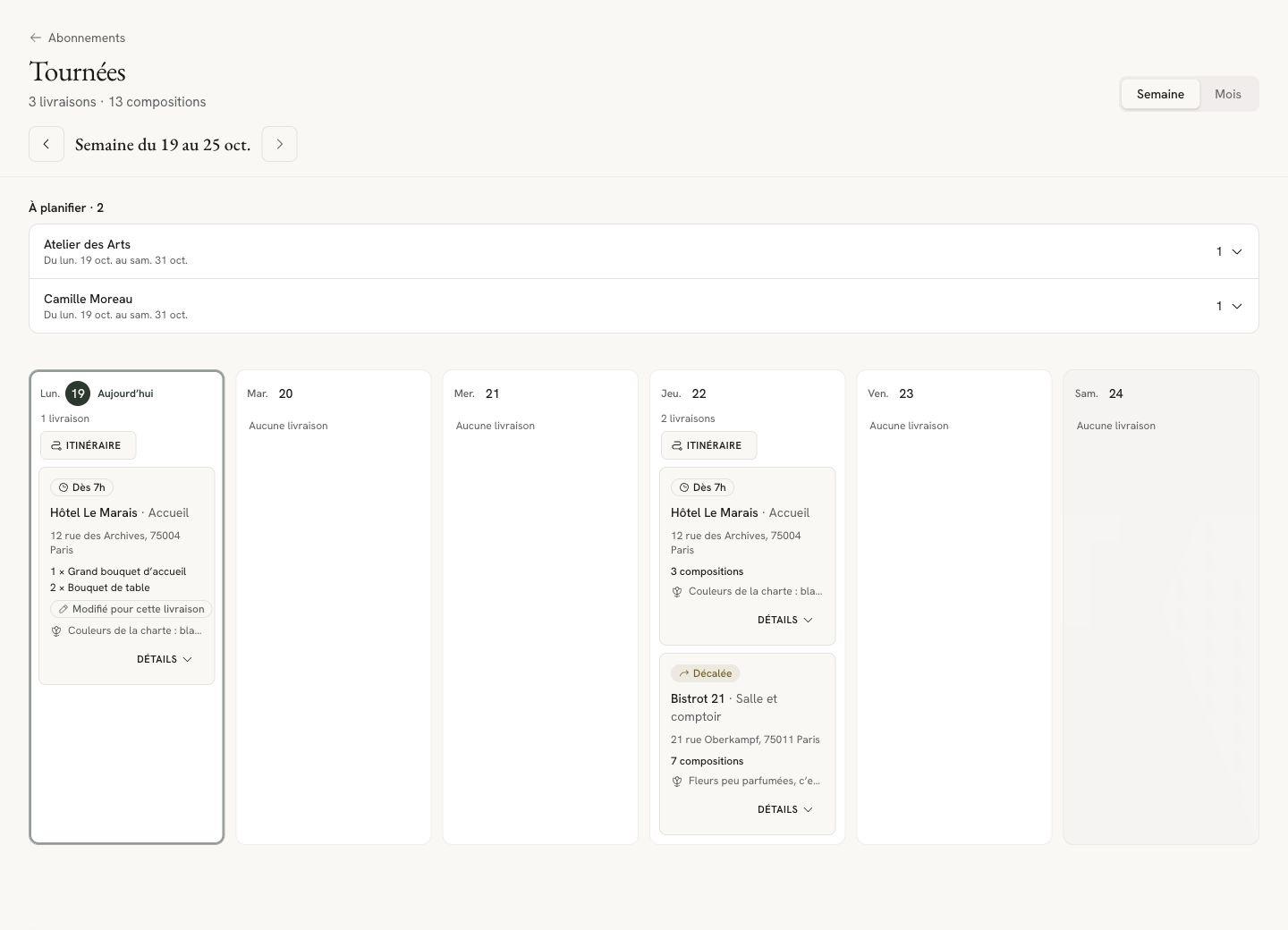1288x930 pixels.
Task: Click '1 × Grand bouquet d'accueil' line
Action: (118, 571)
